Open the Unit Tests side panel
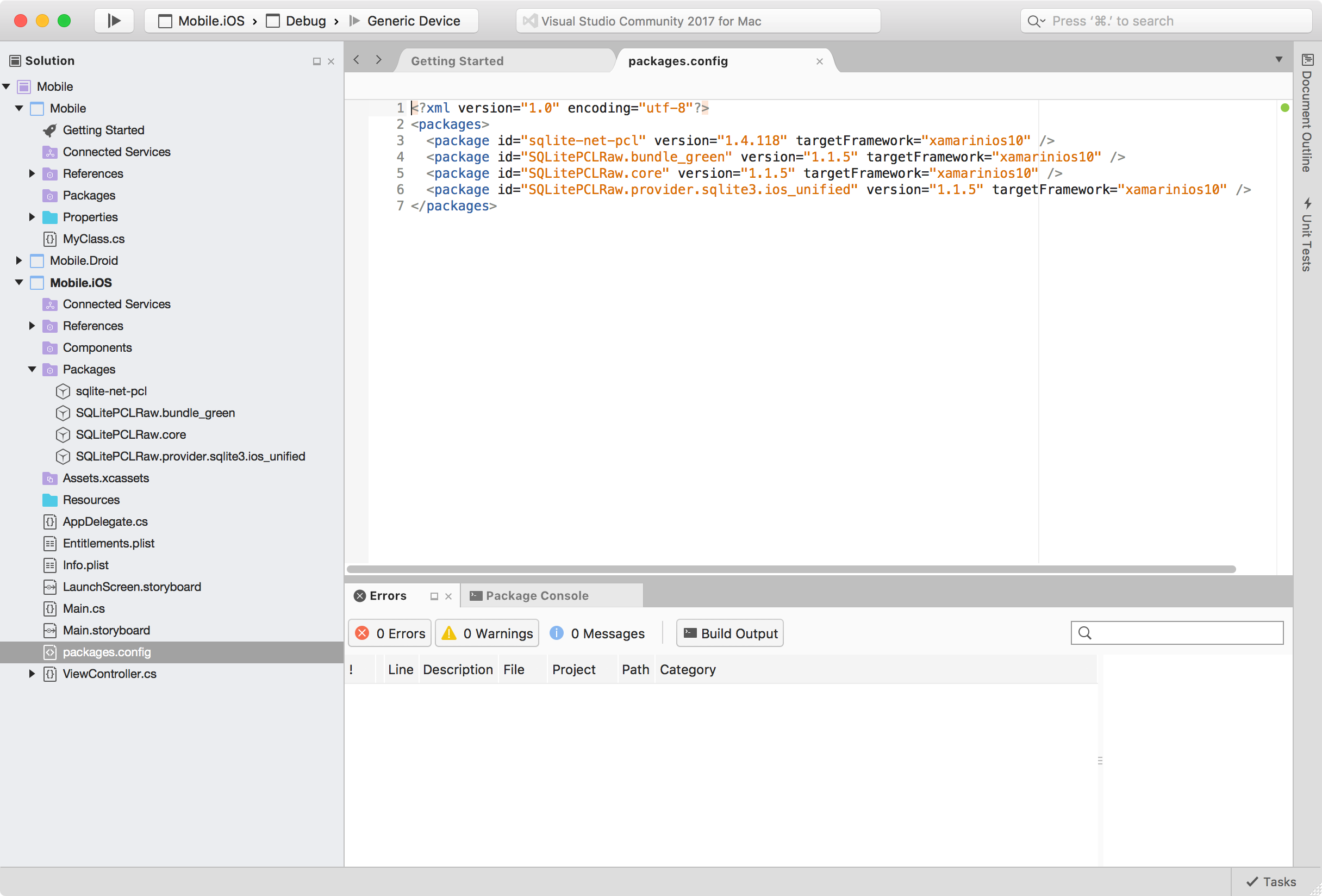1322x896 pixels. 1307,235
